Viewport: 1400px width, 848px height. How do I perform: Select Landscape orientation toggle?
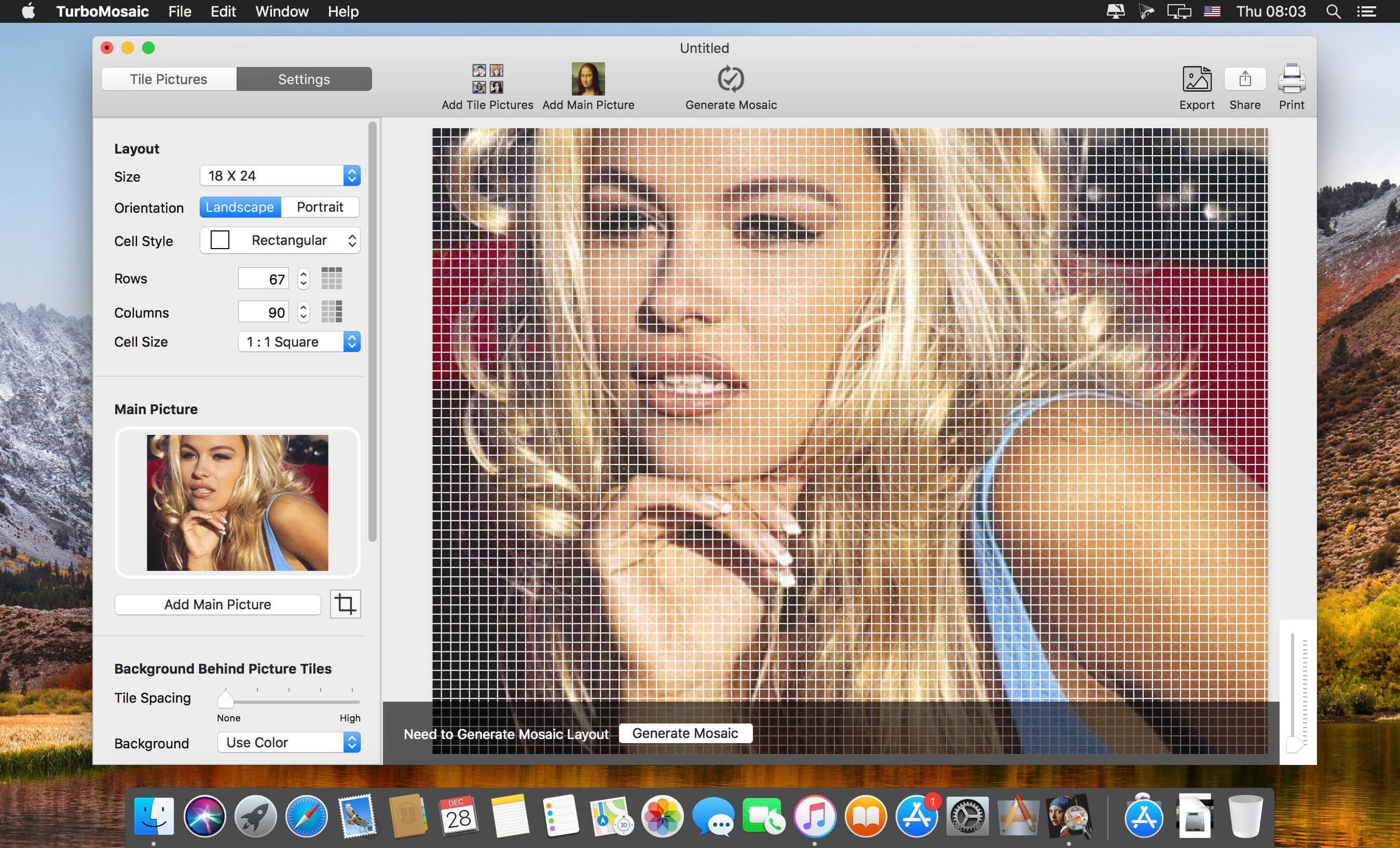(x=239, y=207)
